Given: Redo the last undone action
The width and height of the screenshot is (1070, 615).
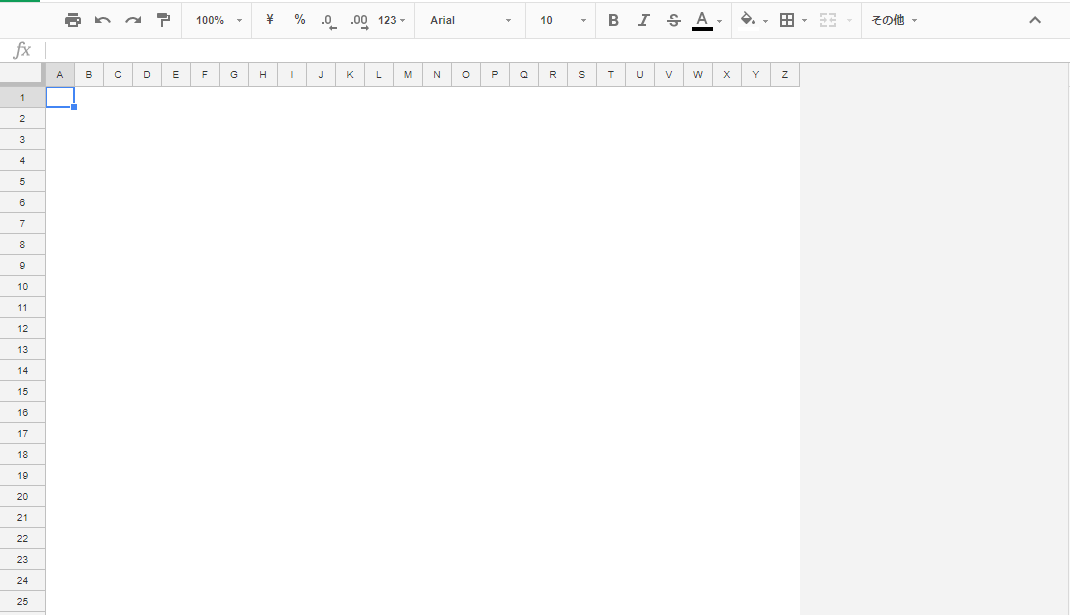Looking at the screenshot, I should point(133,20).
